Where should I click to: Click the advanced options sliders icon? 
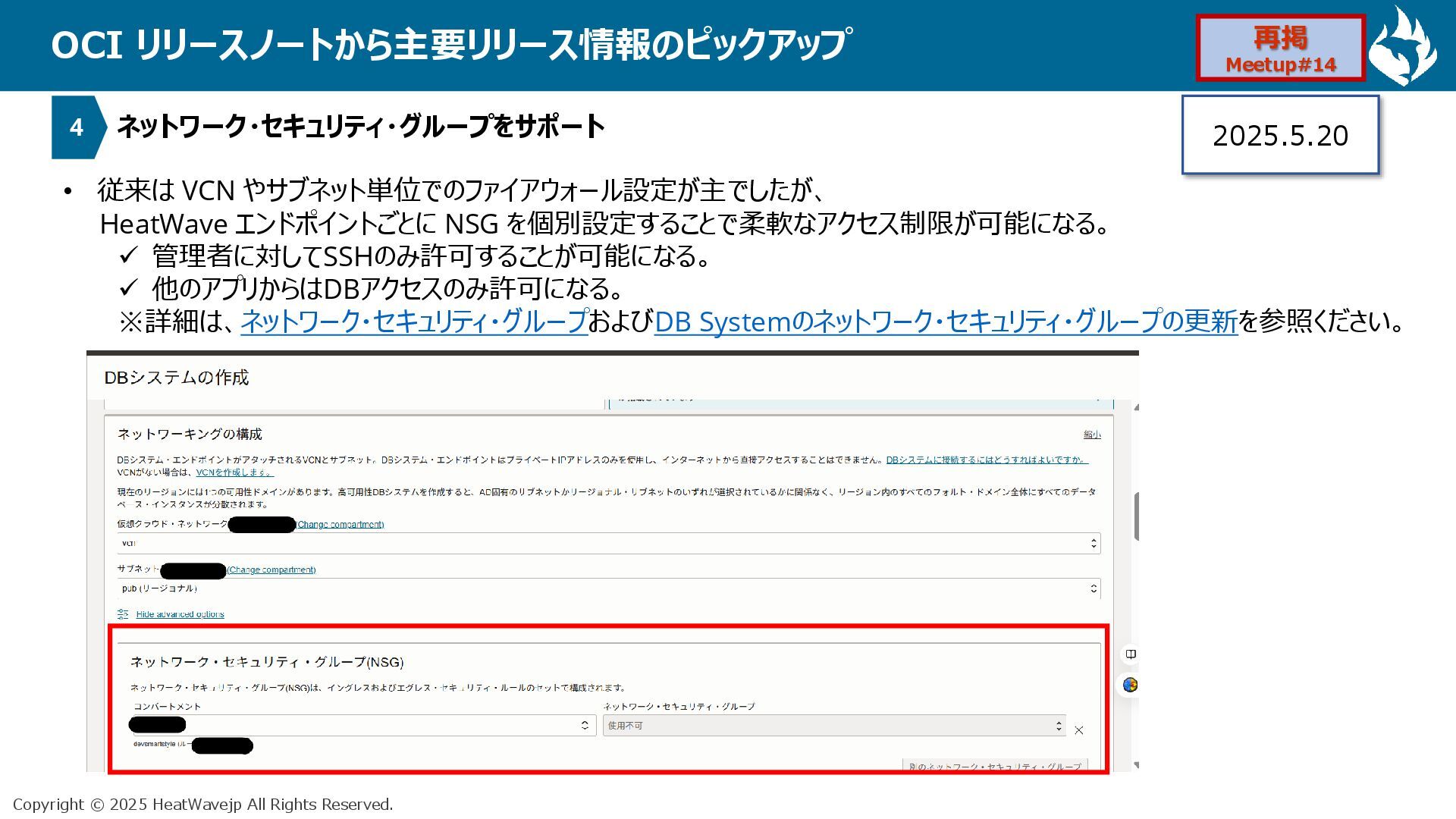pos(123,614)
